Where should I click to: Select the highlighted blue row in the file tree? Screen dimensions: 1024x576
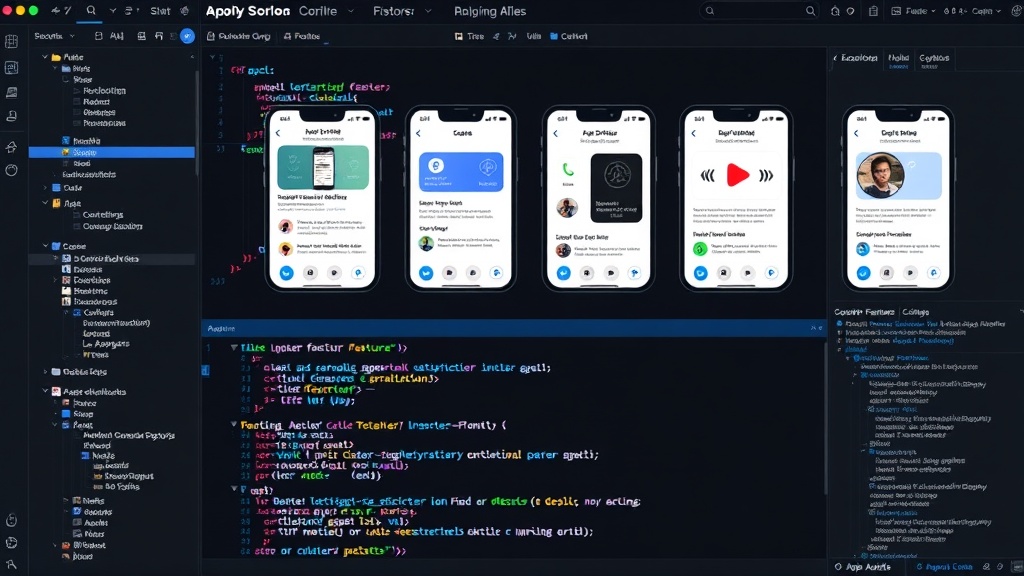(x=112, y=152)
